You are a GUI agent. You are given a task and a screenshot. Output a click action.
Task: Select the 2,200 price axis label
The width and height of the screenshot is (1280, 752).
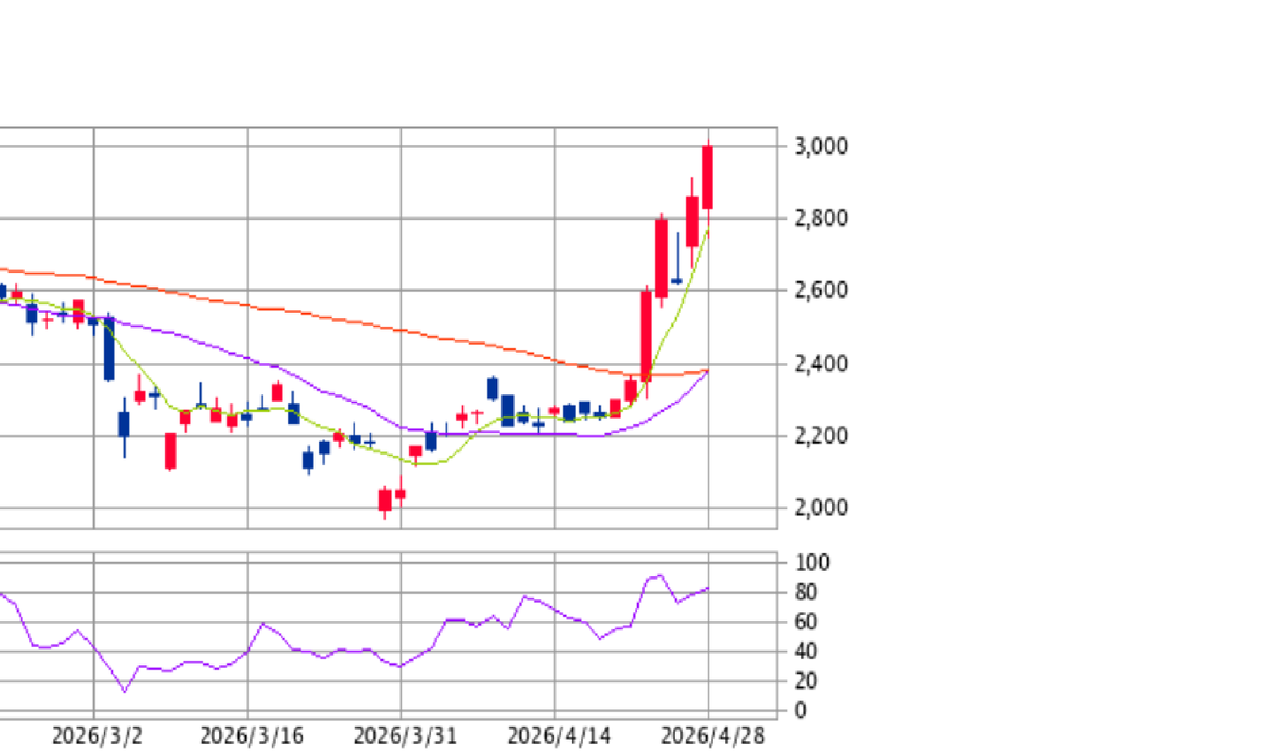click(x=821, y=436)
